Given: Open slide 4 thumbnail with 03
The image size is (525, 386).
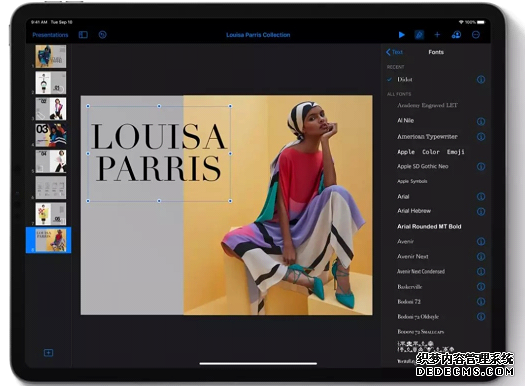Looking at the screenshot, I should pos(51,135).
